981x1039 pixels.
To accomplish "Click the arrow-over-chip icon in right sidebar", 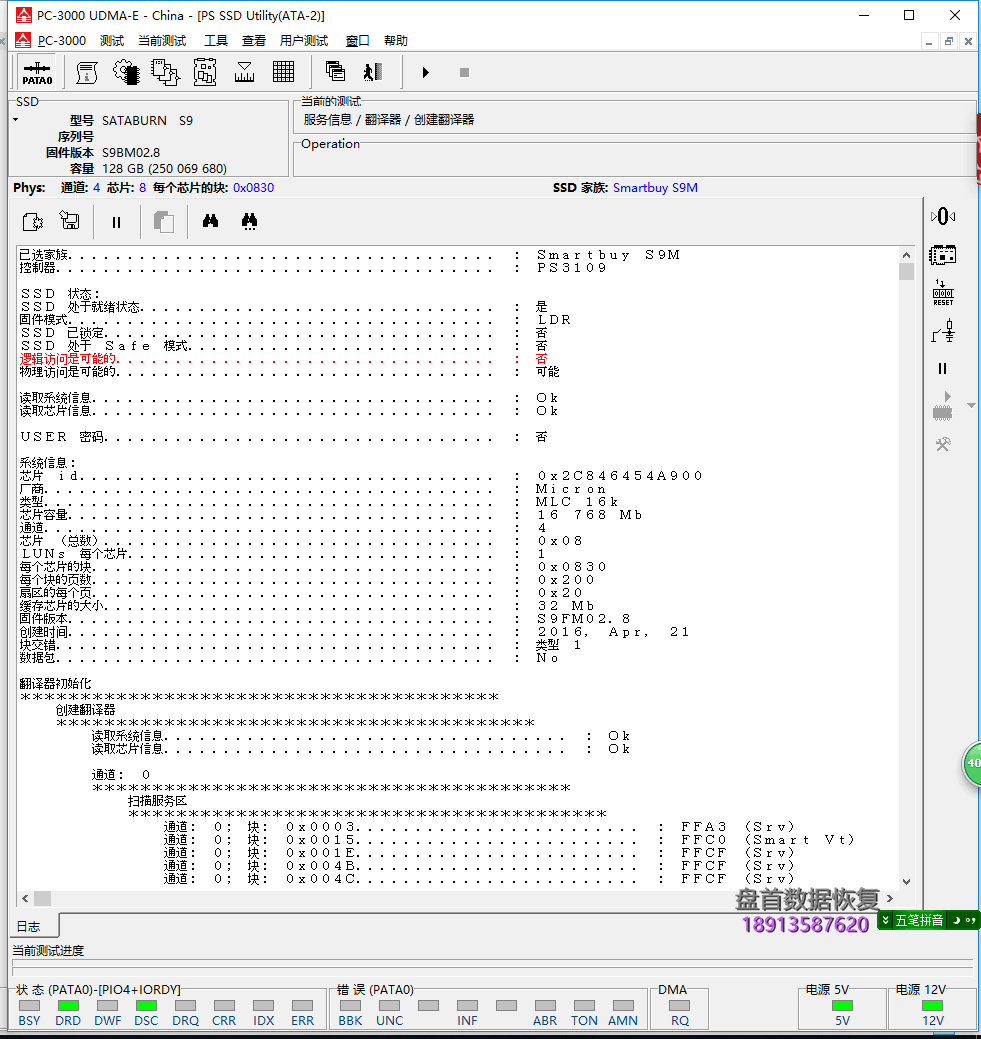I will (x=943, y=406).
